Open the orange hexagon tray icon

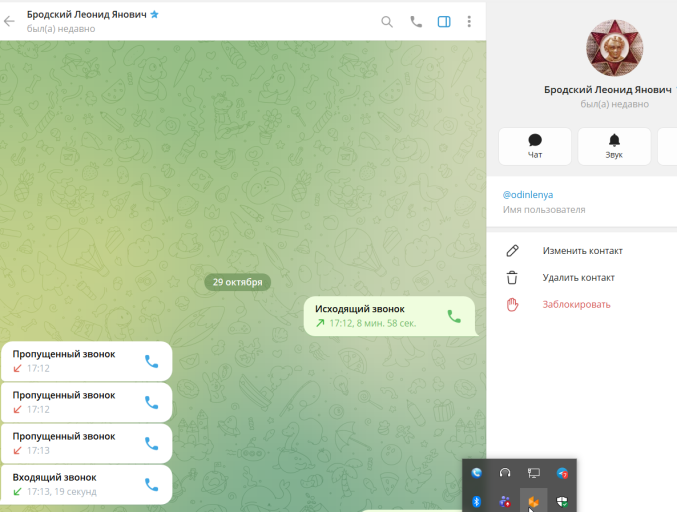[534, 501]
